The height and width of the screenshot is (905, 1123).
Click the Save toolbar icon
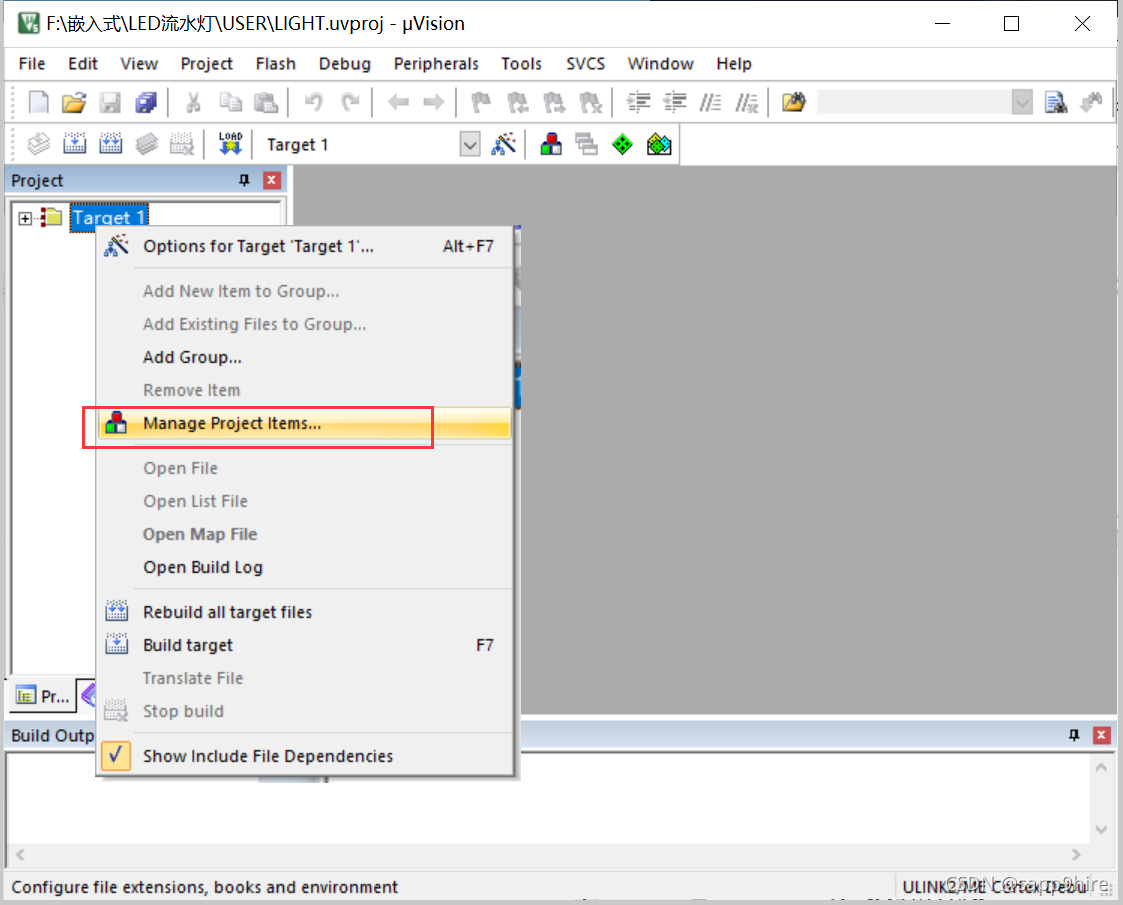click(x=110, y=102)
